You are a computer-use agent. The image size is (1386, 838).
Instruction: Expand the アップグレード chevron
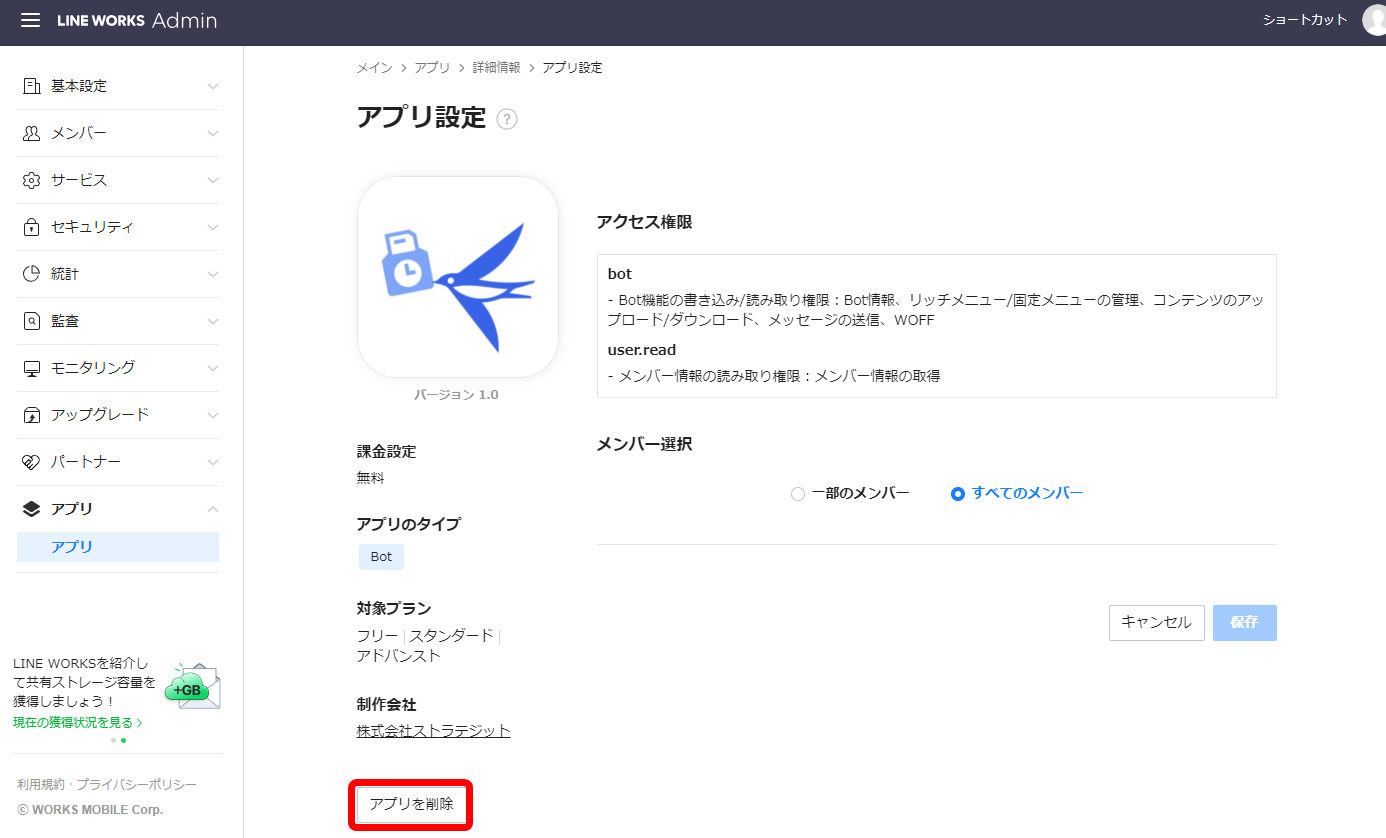[x=213, y=415]
